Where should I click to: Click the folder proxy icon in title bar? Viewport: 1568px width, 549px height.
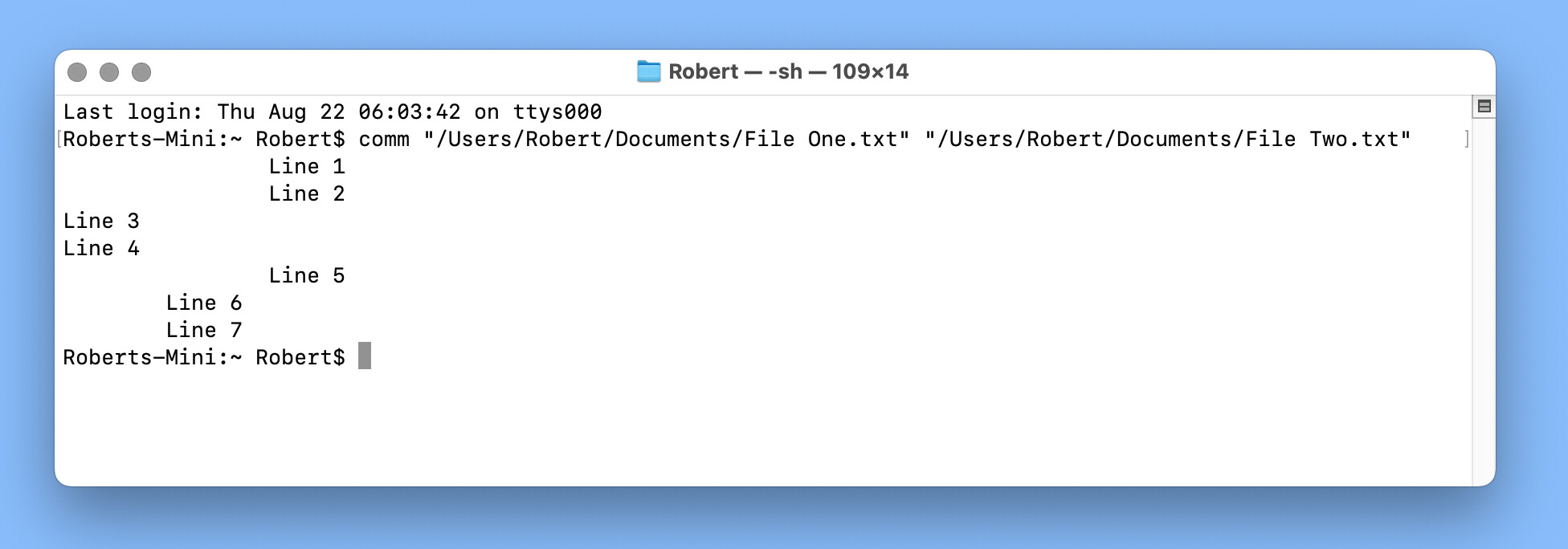[648, 71]
